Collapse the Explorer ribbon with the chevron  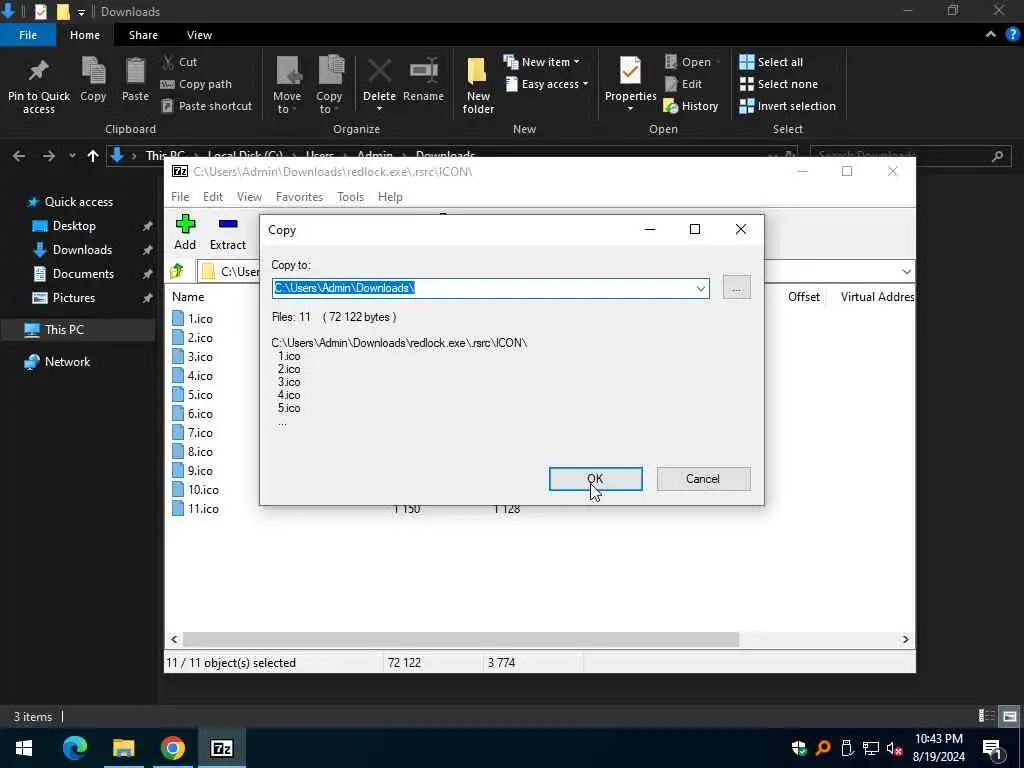(991, 35)
